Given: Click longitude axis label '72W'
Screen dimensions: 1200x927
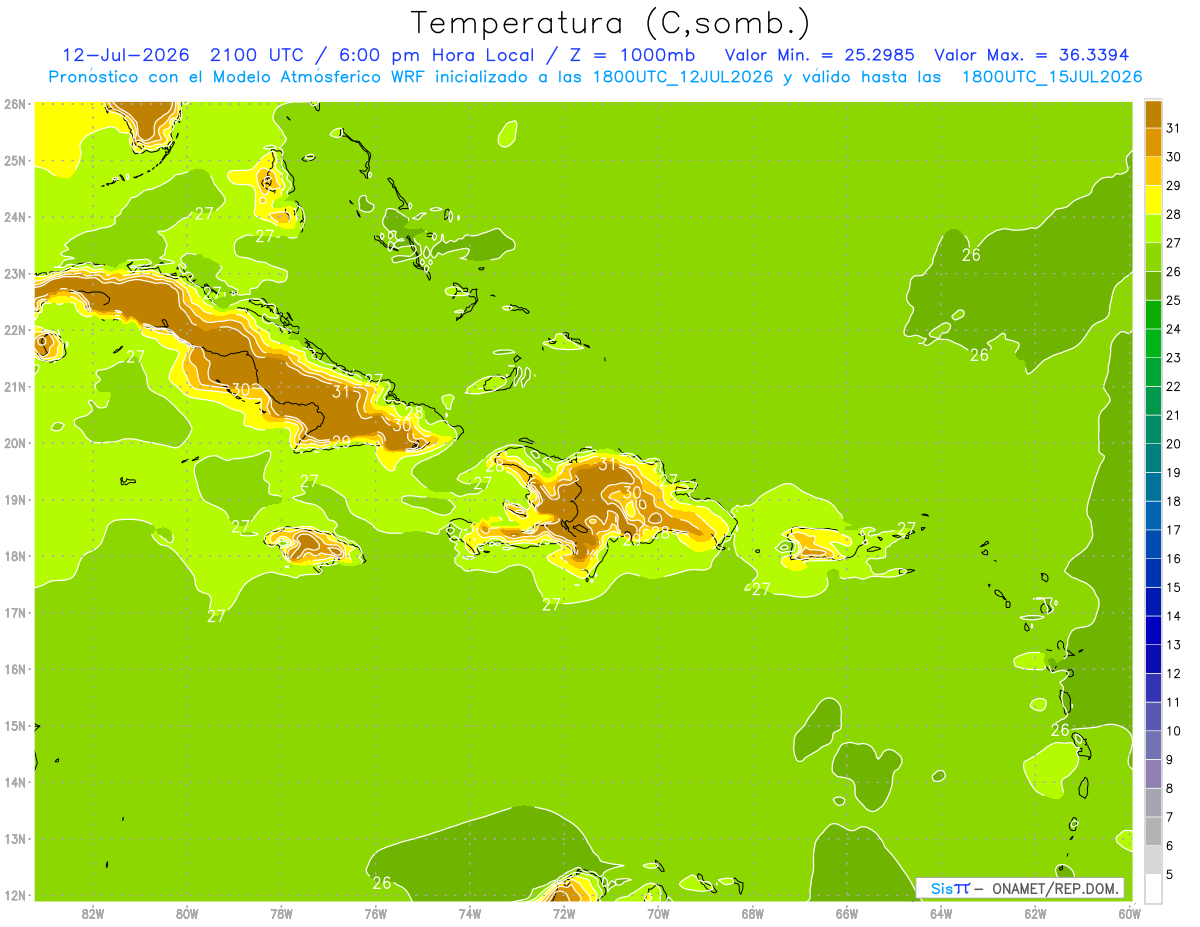Looking at the screenshot, I should [564, 913].
